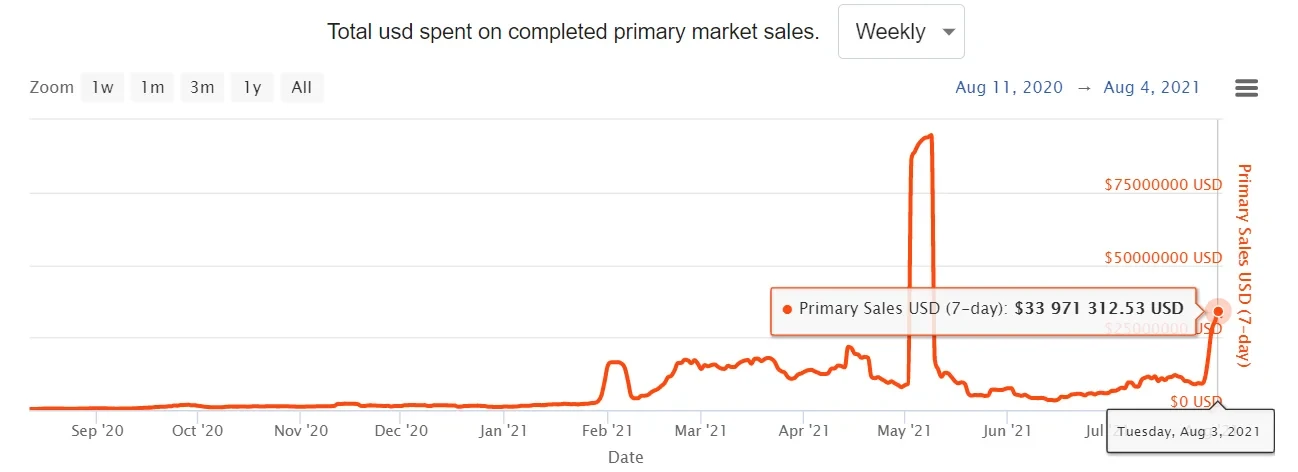The height and width of the screenshot is (472, 1298).
Task: Edit the Aug 4, 2021 end date
Action: pyautogui.click(x=1151, y=88)
